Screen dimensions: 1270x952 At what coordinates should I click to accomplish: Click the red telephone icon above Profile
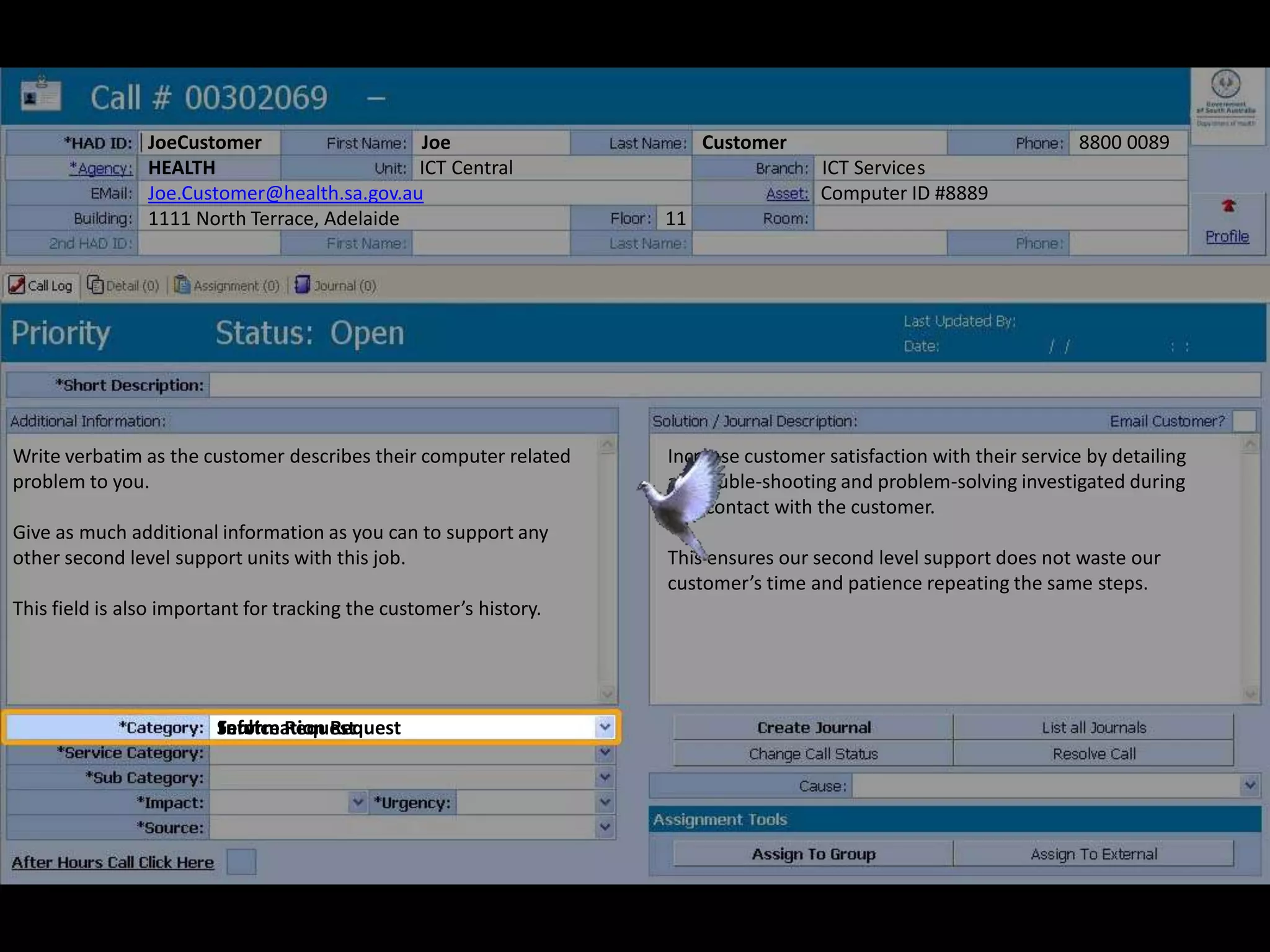pyautogui.click(x=1228, y=206)
